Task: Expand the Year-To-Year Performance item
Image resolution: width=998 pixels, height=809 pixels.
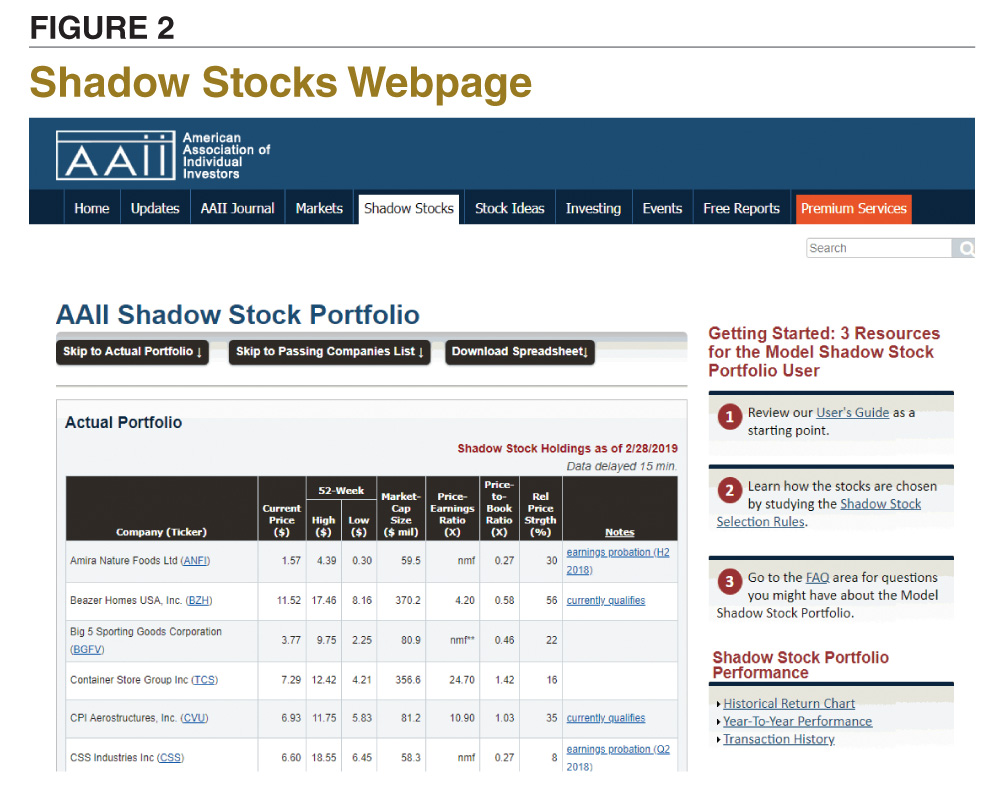Action: (x=797, y=720)
